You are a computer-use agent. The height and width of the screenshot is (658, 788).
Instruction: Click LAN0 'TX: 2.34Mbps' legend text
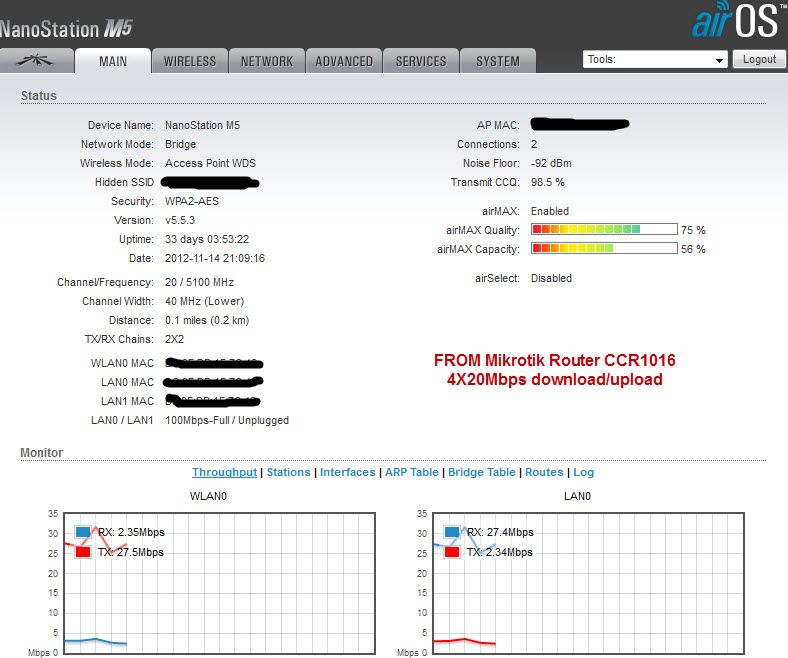pos(500,552)
